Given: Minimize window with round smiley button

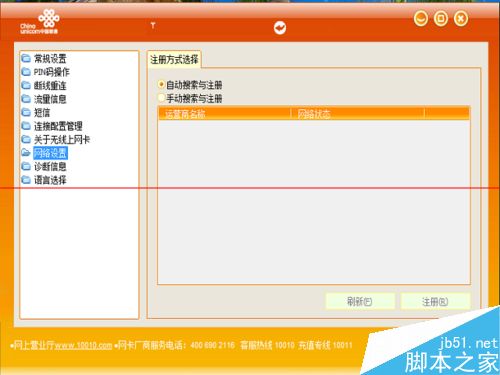Looking at the screenshot, I should [x=421, y=18].
